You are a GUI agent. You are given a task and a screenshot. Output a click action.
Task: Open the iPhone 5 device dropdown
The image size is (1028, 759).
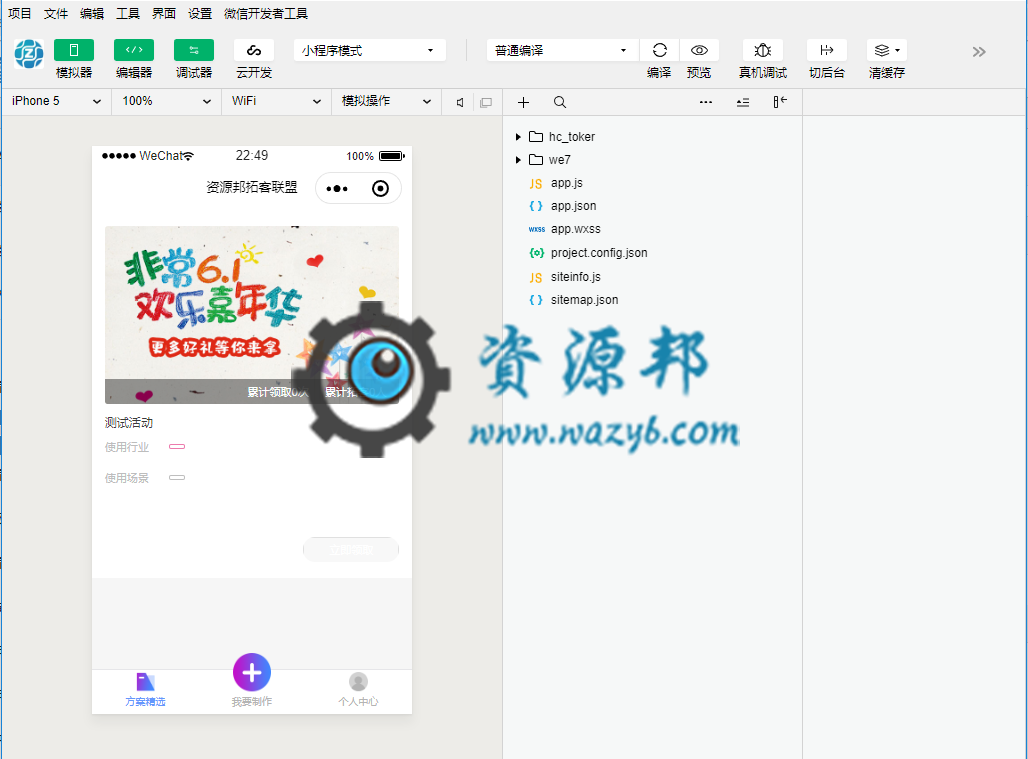click(56, 101)
